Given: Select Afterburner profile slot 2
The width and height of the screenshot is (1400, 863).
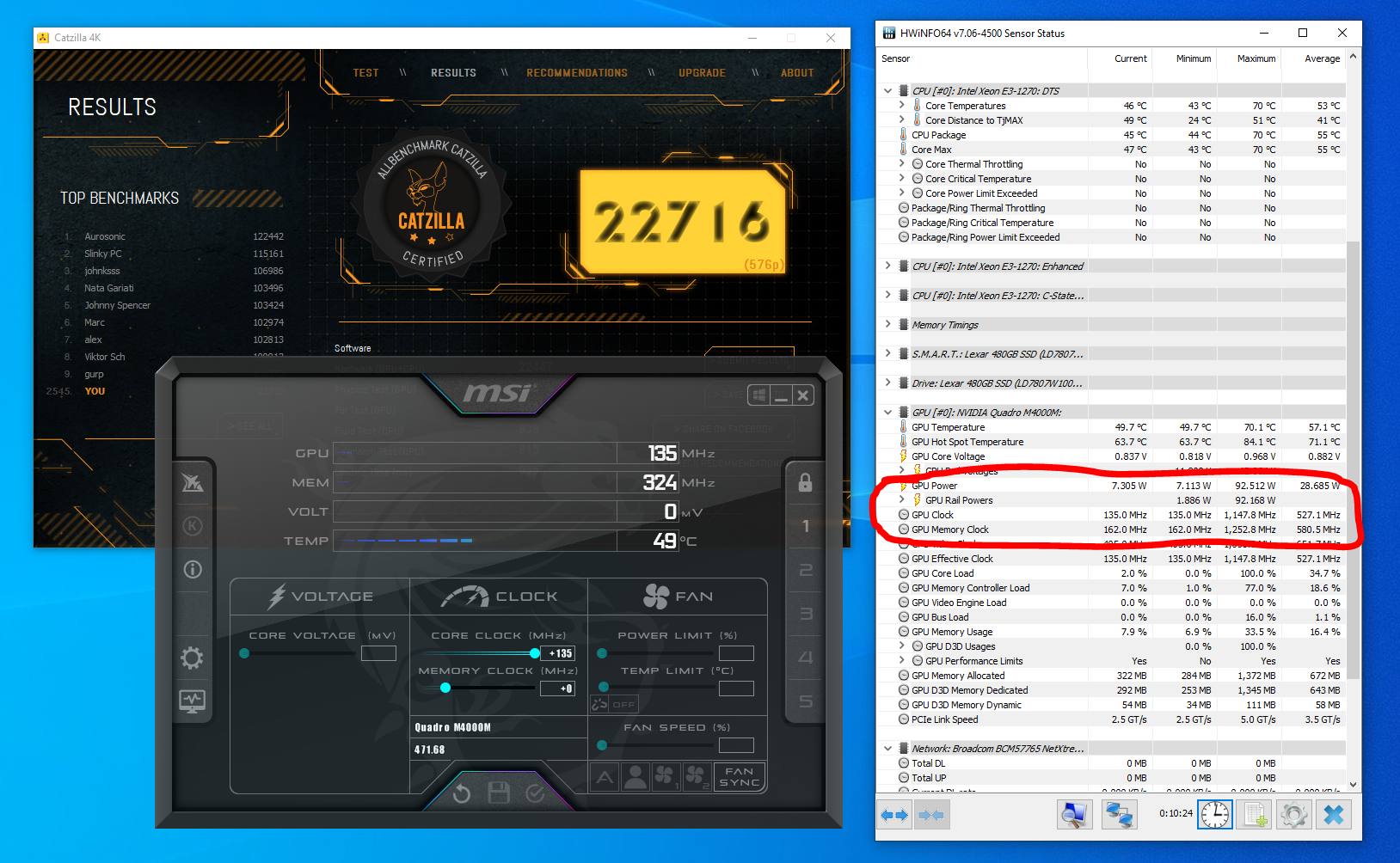Looking at the screenshot, I should tap(805, 570).
